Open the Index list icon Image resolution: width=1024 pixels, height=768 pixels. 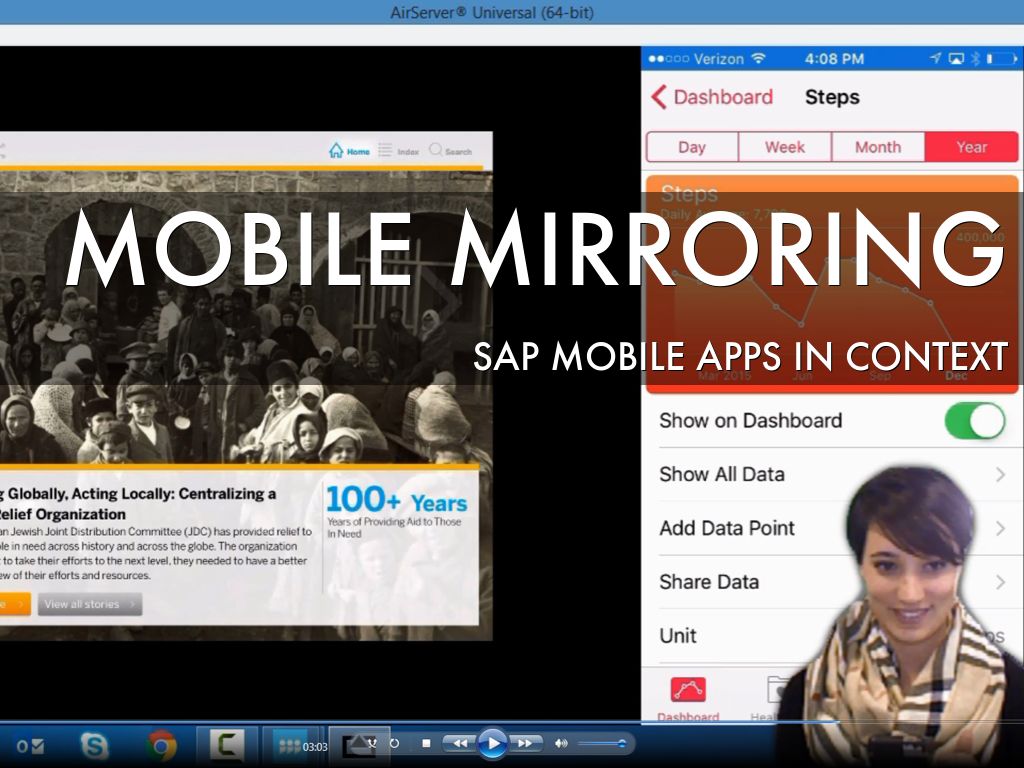pyautogui.click(x=385, y=150)
